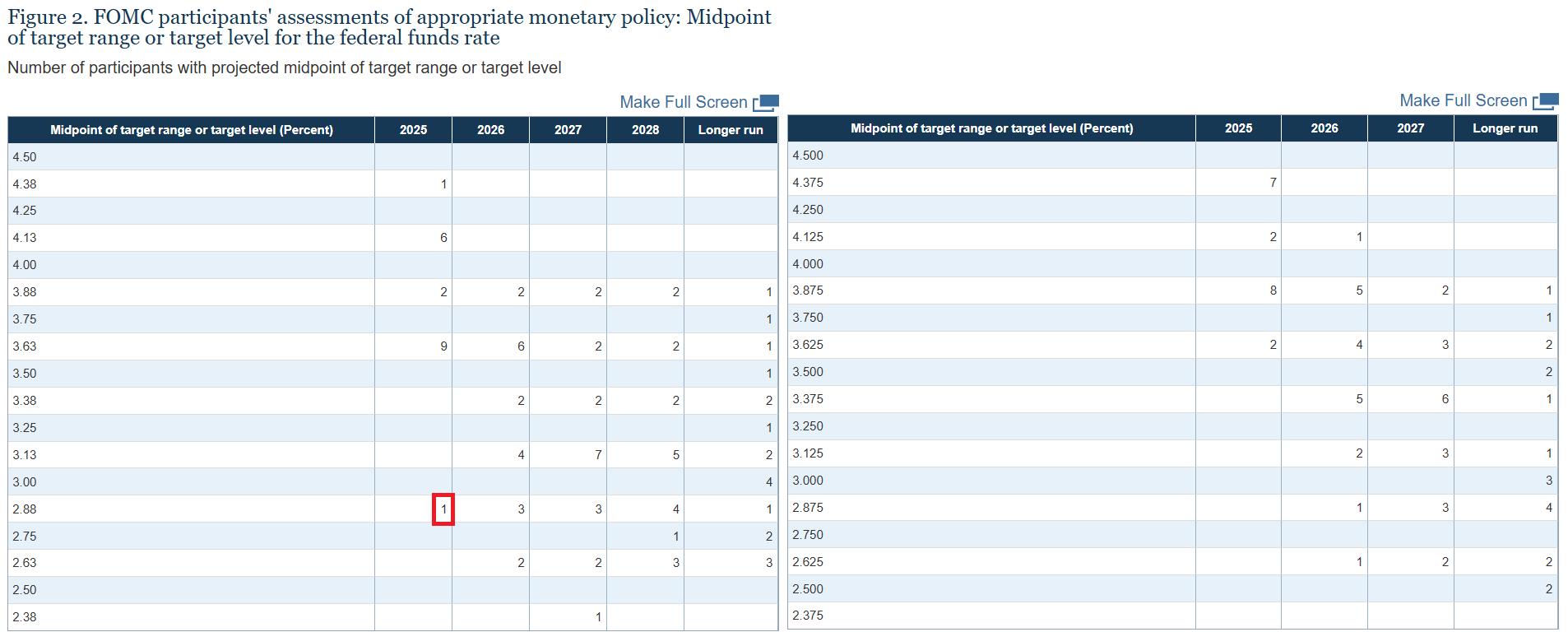
Task: Click the 2026 column header in right table
Action: tap(1324, 128)
